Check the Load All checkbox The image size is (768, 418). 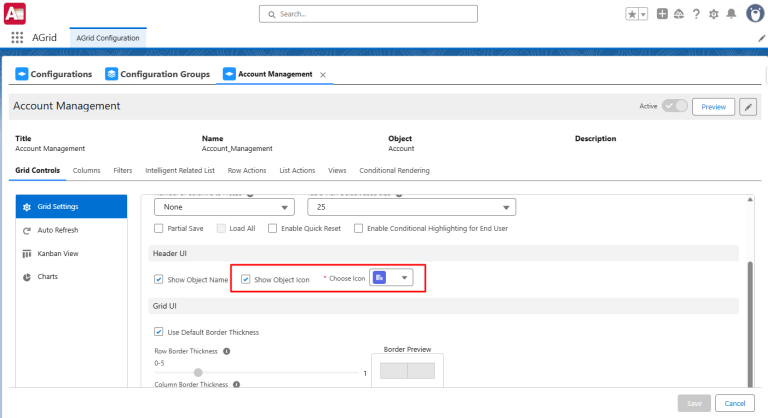[221, 228]
